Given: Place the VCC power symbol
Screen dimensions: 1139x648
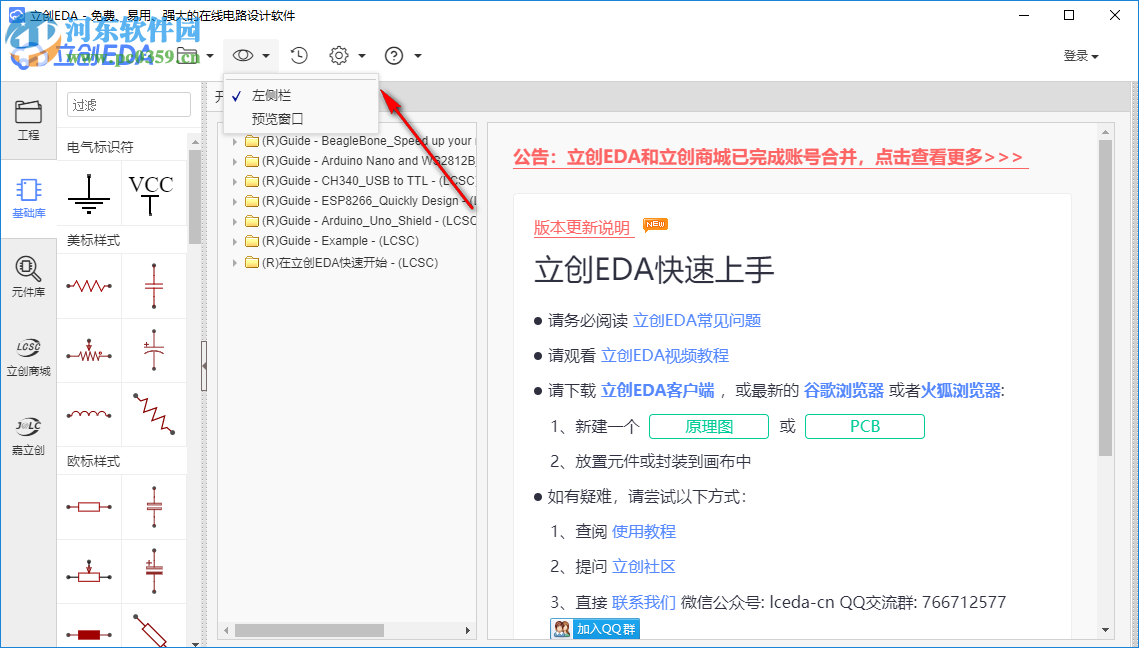Looking at the screenshot, I should (x=152, y=194).
